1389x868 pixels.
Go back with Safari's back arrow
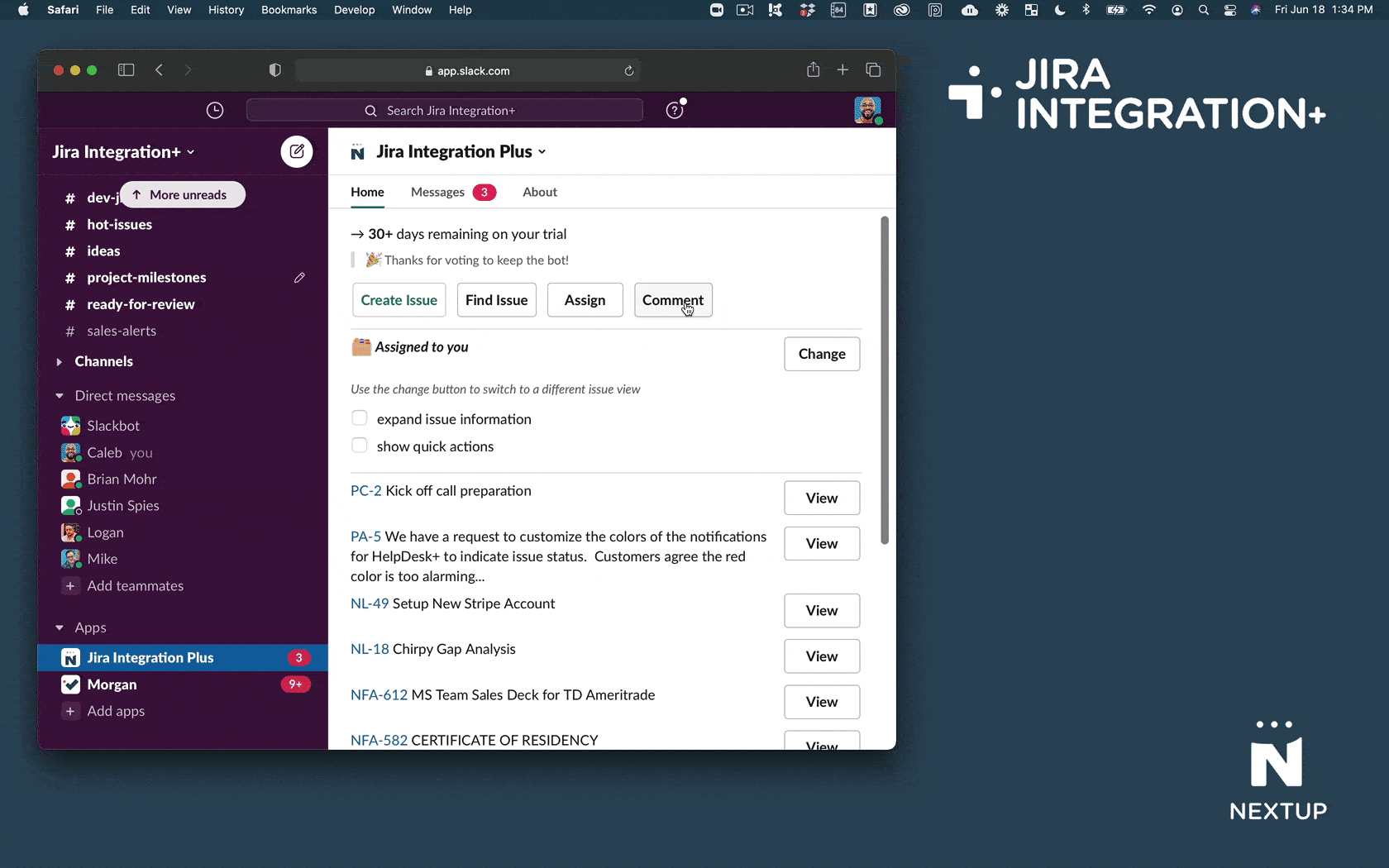160,70
